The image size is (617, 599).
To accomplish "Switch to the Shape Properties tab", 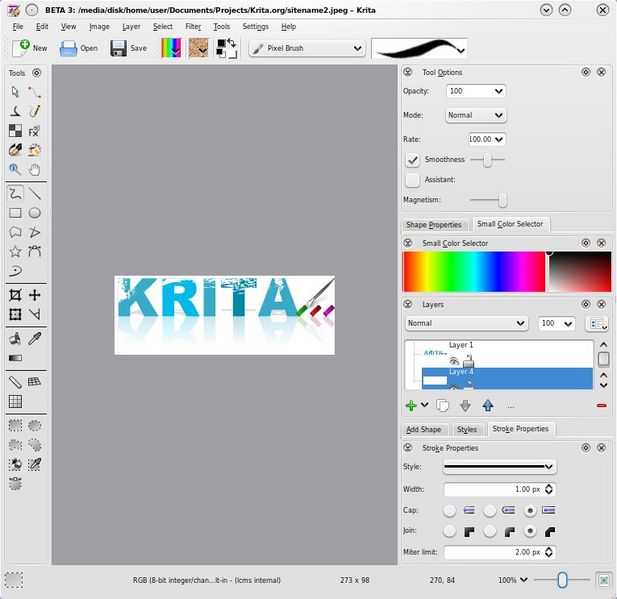I will pos(434,225).
